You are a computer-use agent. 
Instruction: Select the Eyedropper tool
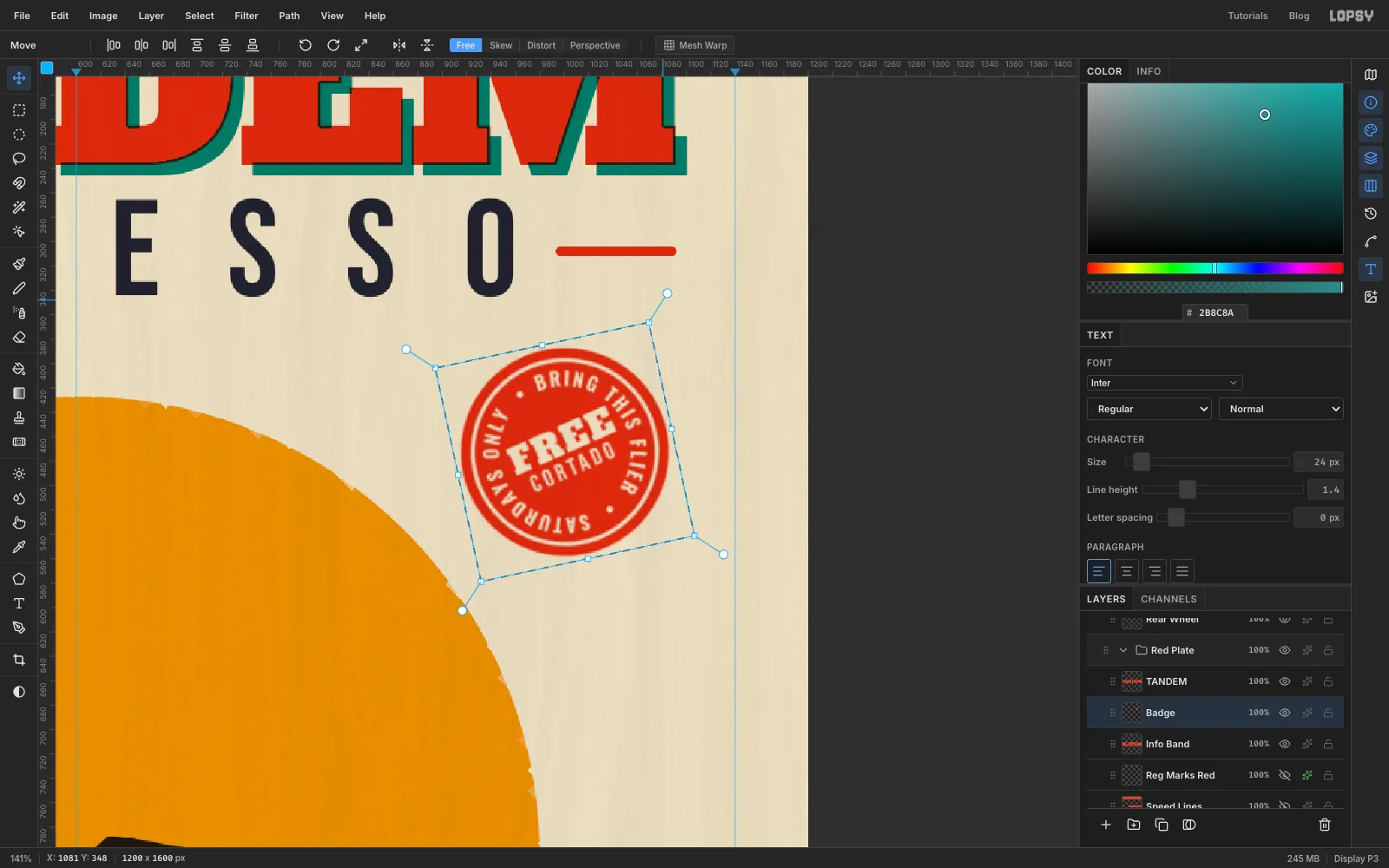(x=18, y=547)
